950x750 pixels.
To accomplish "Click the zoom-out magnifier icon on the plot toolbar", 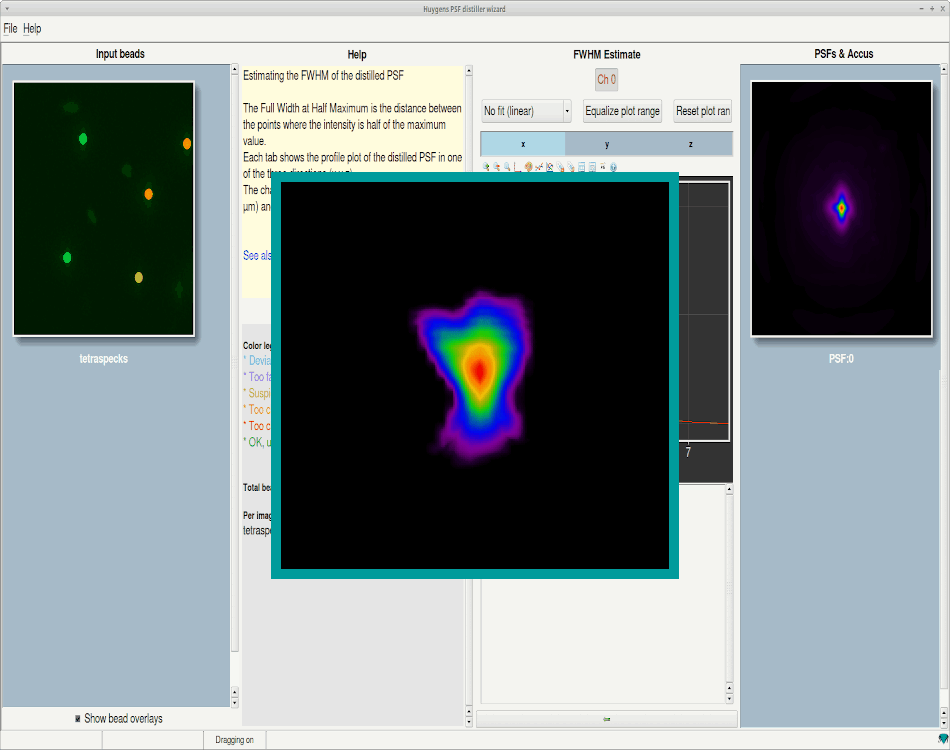I will point(495,167).
